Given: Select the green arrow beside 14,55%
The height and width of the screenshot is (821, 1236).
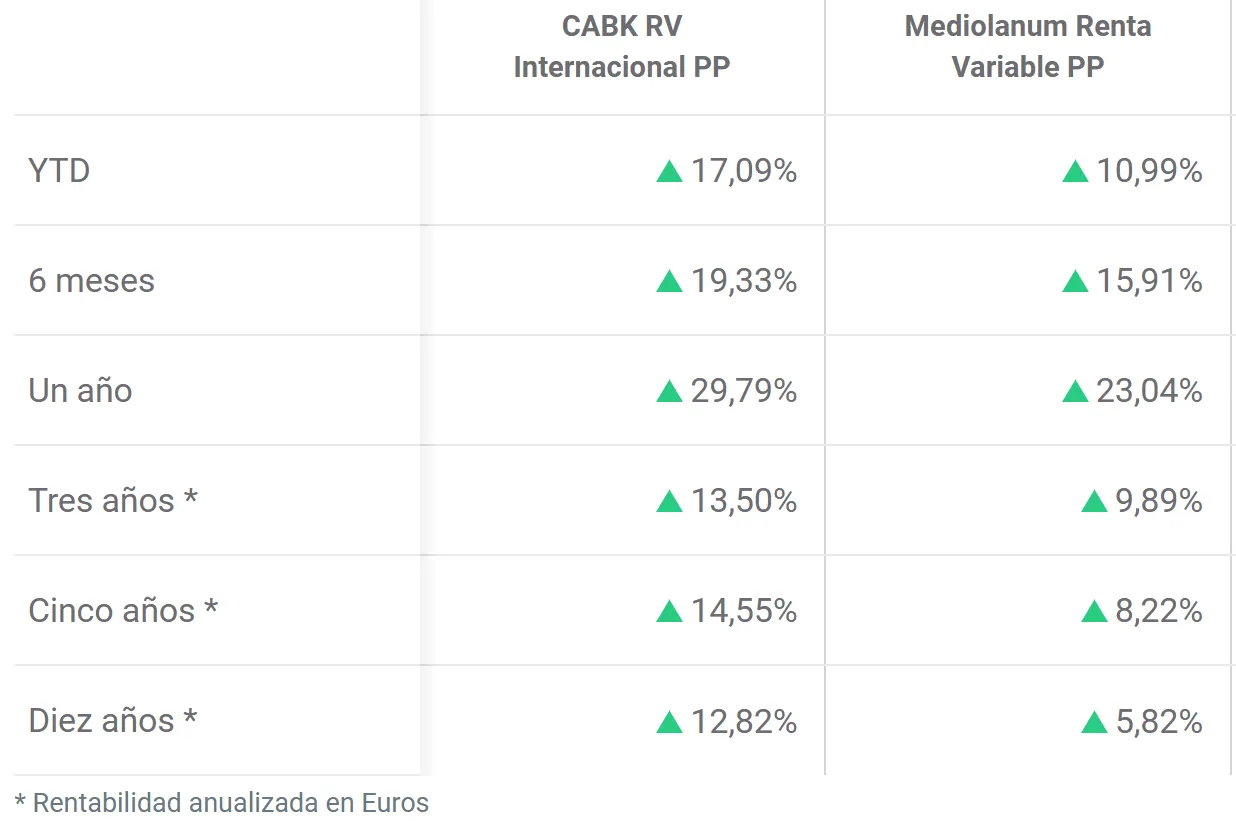Looking at the screenshot, I should (669, 612).
